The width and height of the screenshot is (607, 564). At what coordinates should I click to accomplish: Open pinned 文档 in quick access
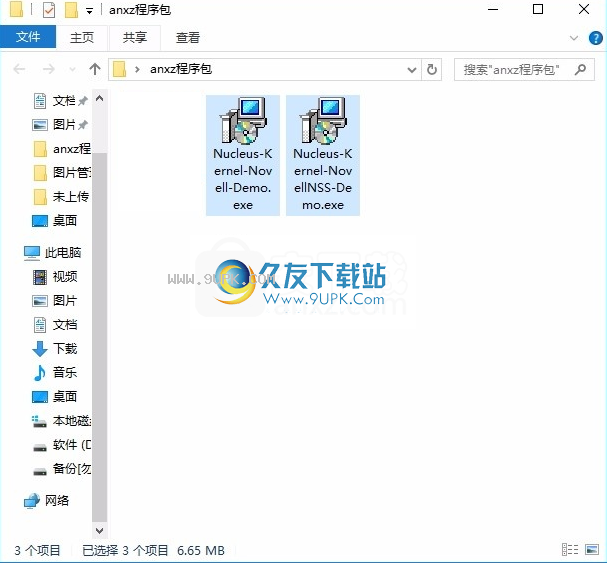click(60, 101)
